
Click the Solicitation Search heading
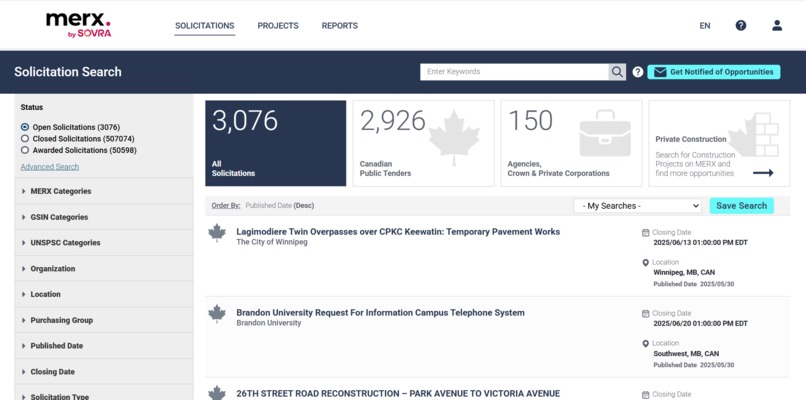coord(68,72)
